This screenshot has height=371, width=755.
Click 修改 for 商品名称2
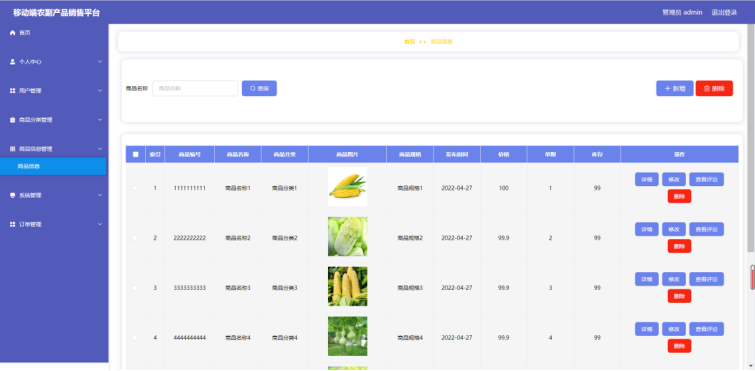tap(674, 229)
